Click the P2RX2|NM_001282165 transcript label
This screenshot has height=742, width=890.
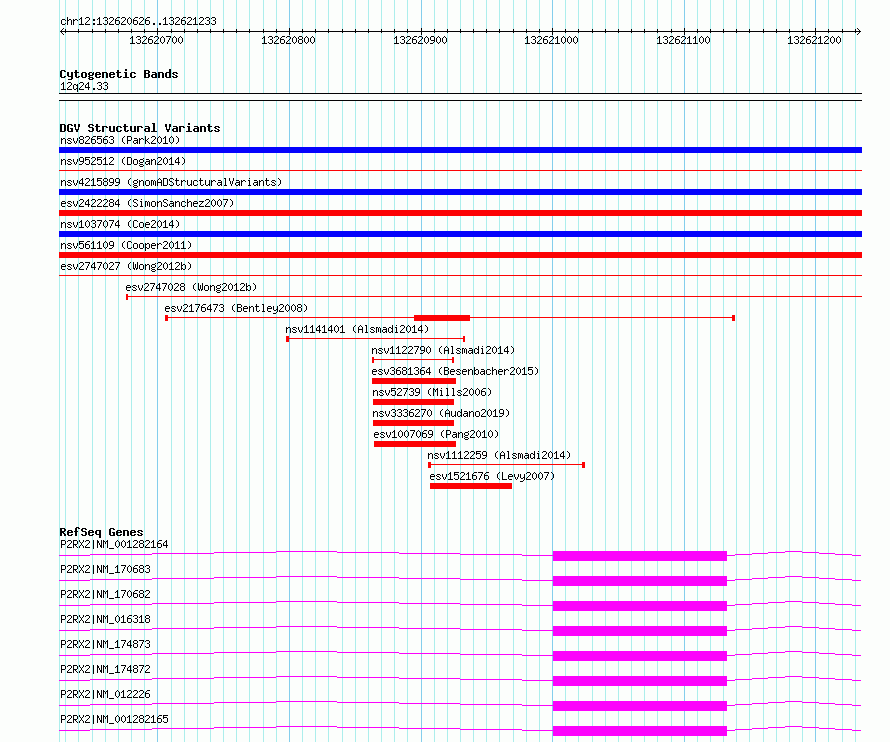pyautogui.click(x=114, y=719)
